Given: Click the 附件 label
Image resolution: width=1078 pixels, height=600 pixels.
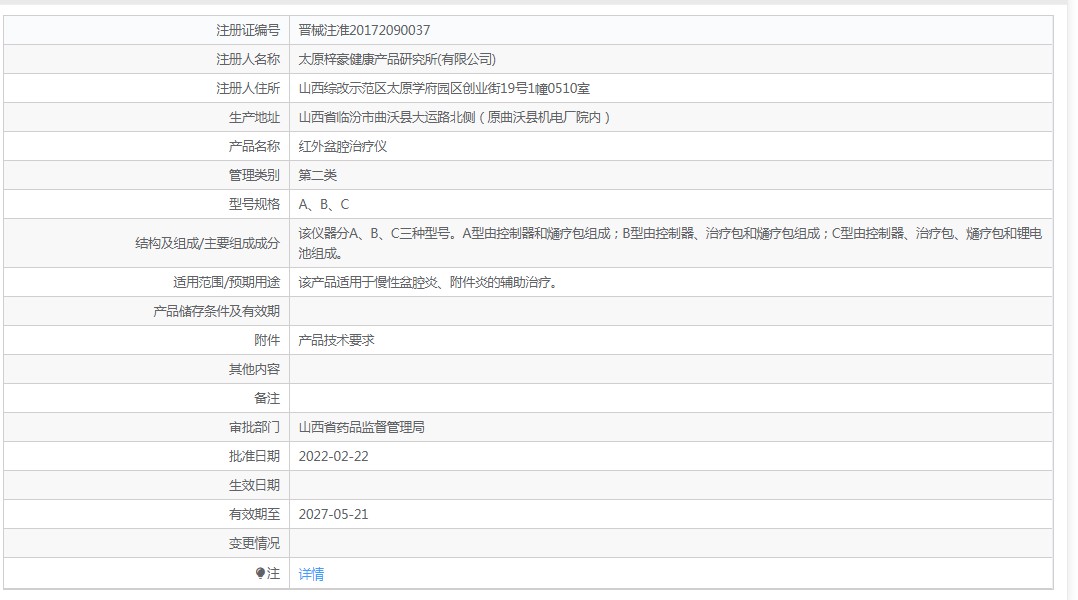Looking at the screenshot, I should [x=267, y=340].
